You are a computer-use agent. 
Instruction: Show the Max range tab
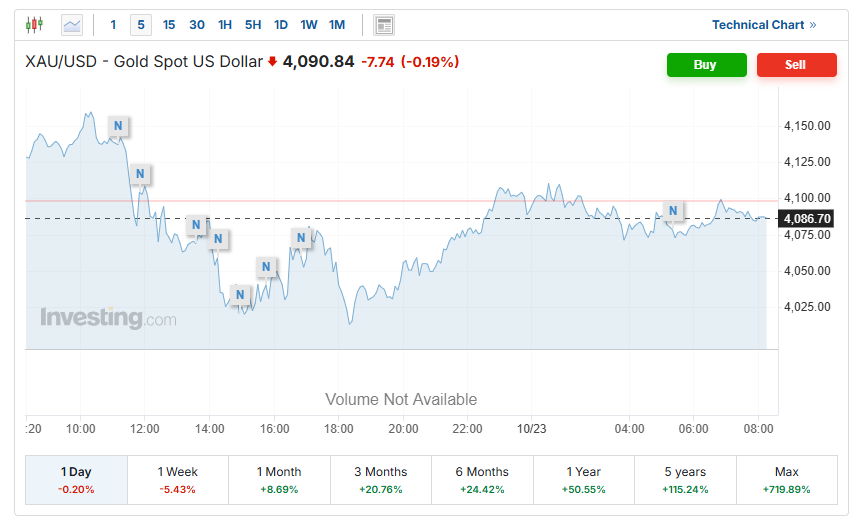[x=786, y=479]
